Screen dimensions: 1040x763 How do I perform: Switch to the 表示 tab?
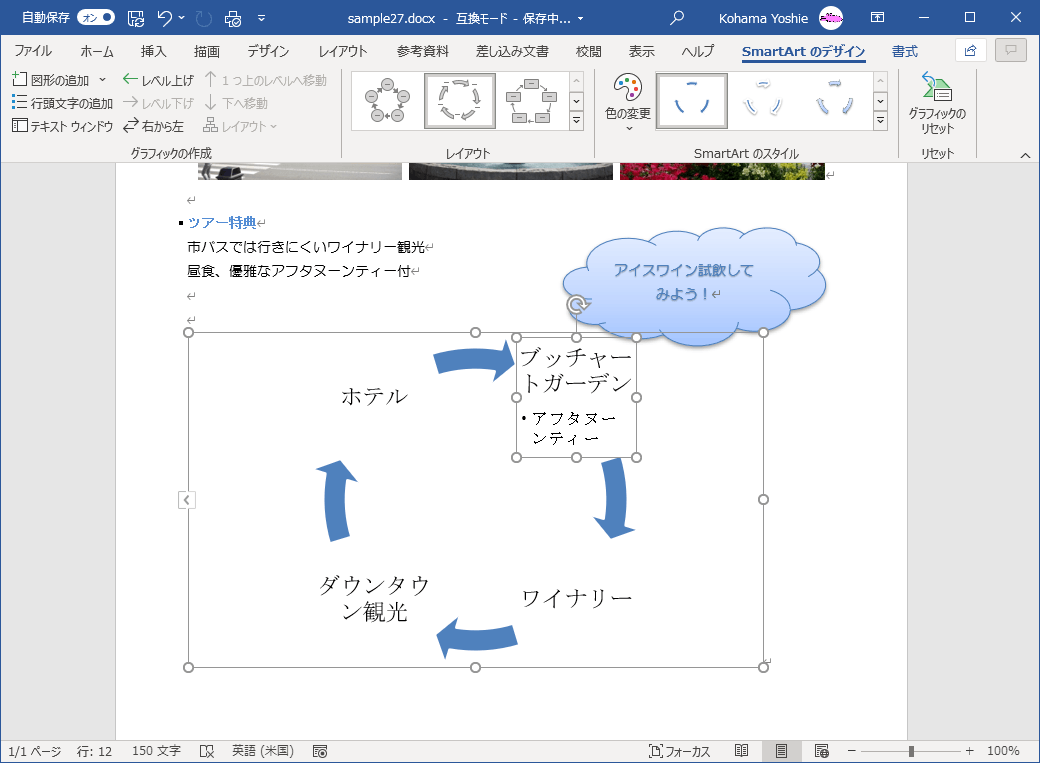pyautogui.click(x=641, y=51)
